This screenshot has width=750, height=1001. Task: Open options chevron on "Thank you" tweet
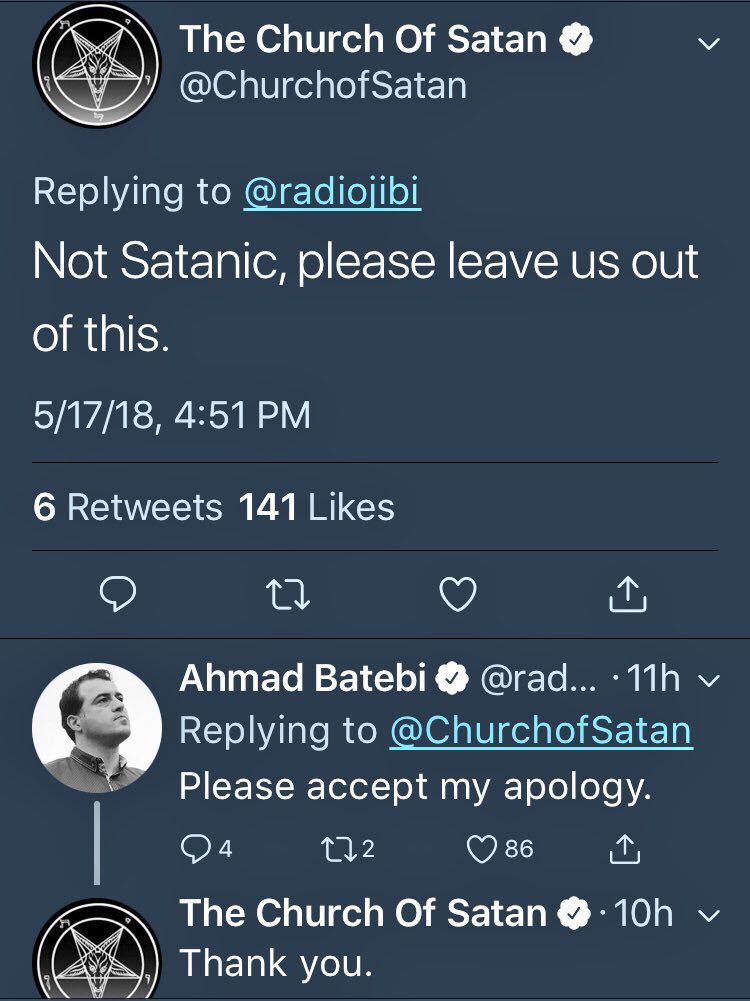(x=708, y=915)
